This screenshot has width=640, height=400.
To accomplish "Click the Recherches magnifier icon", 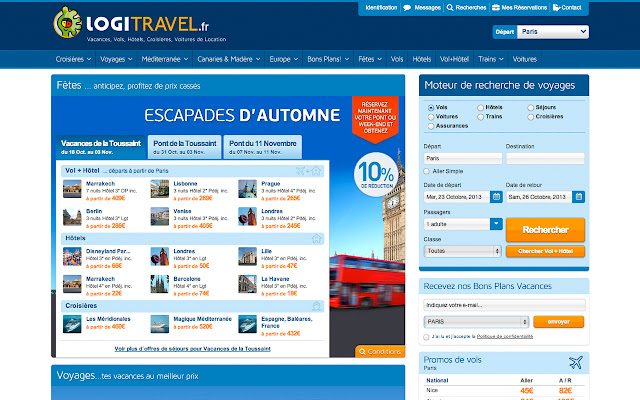I will (x=450, y=8).
